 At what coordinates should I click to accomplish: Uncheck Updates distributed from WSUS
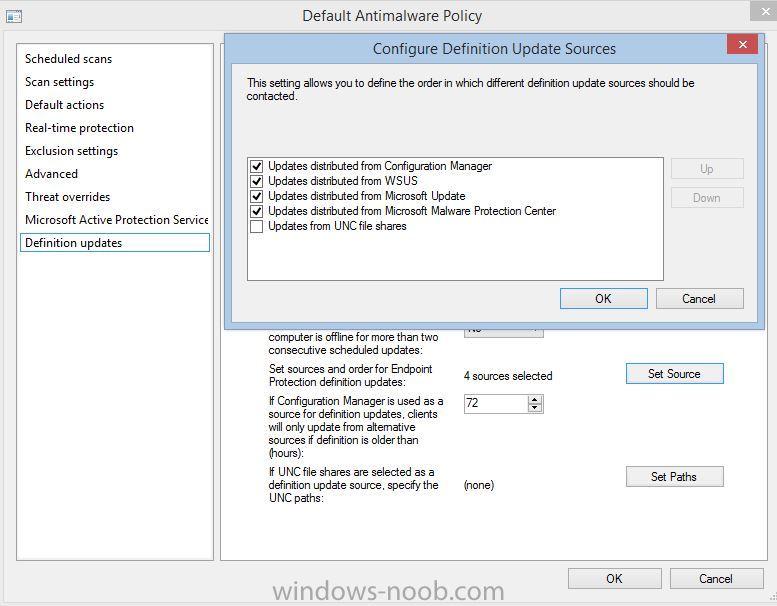point(256,181)
